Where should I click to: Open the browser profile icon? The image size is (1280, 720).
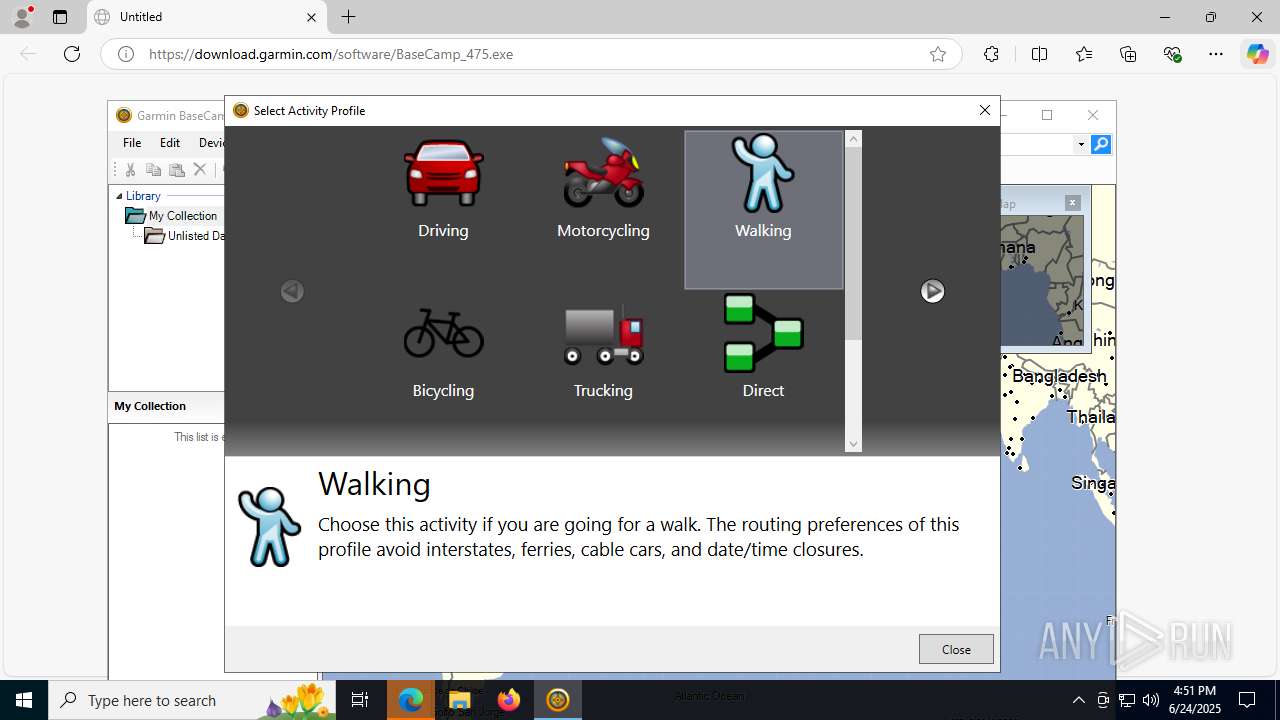point(22,17)
